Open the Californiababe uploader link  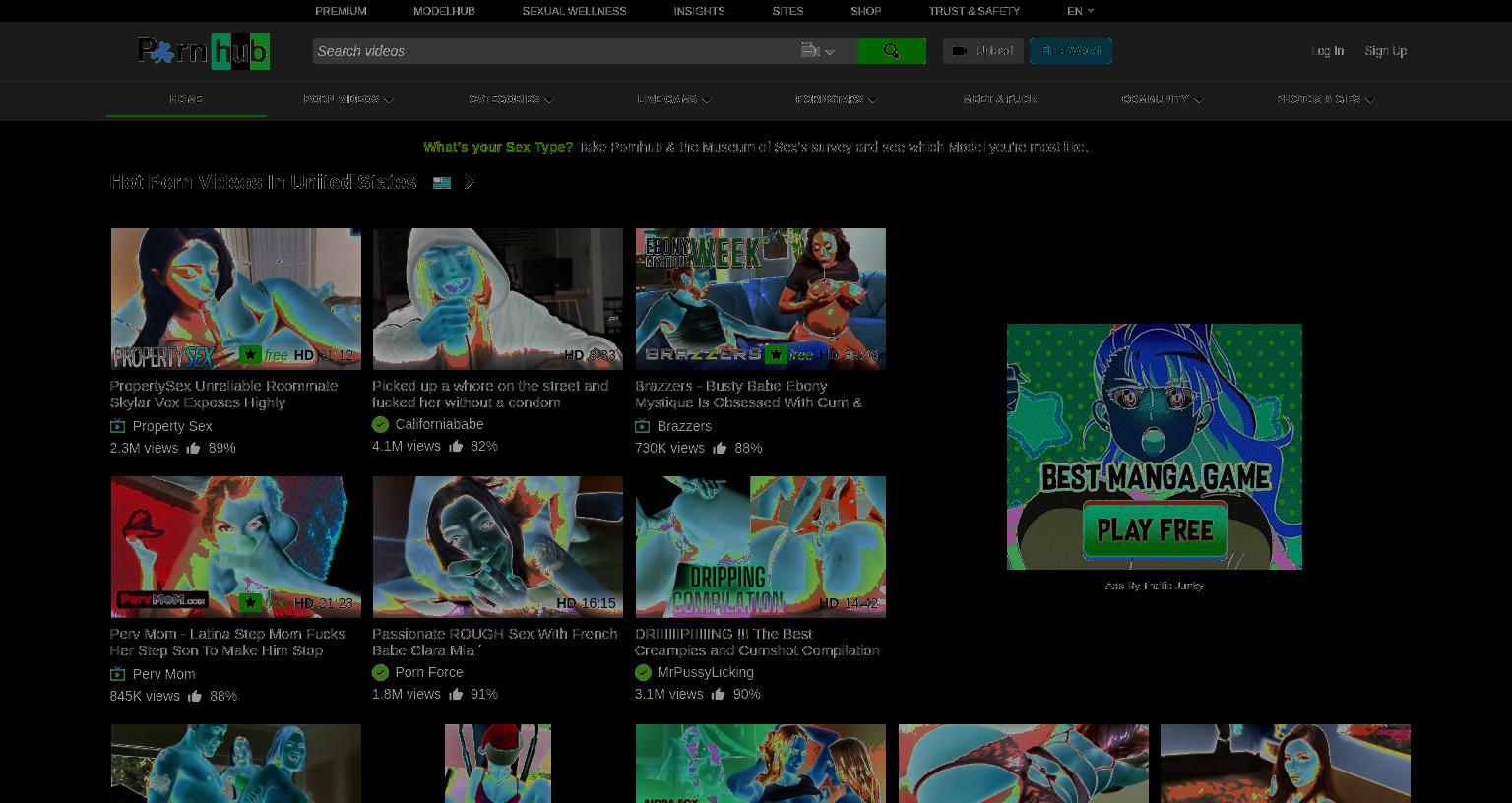(439, 424)
